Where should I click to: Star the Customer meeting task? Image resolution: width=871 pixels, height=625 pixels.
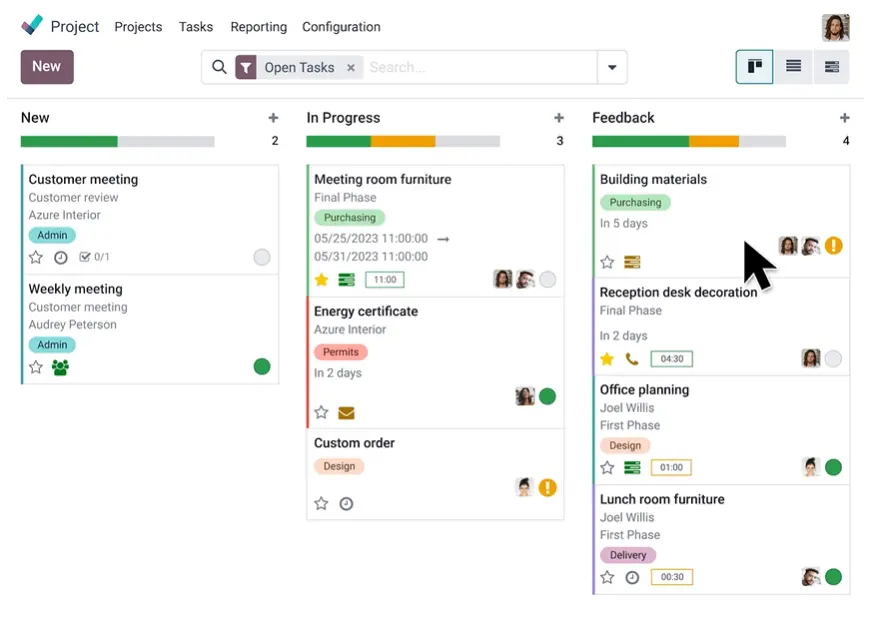[36, 257]
